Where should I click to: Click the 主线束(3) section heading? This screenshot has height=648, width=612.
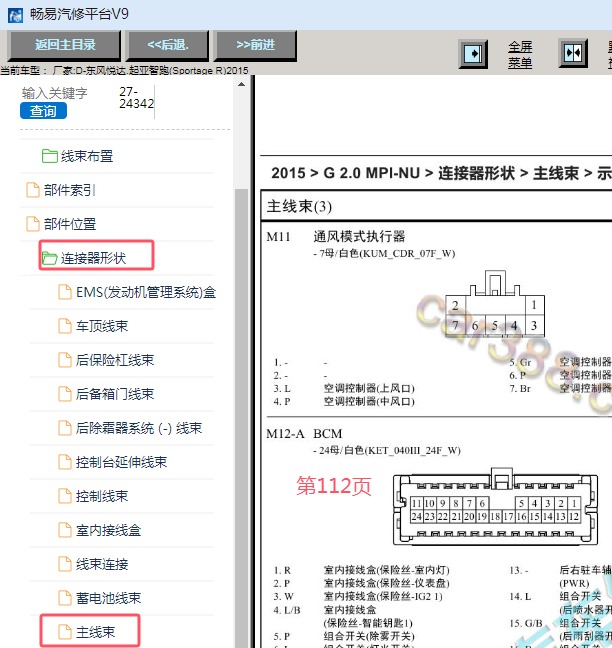(299, 206)
